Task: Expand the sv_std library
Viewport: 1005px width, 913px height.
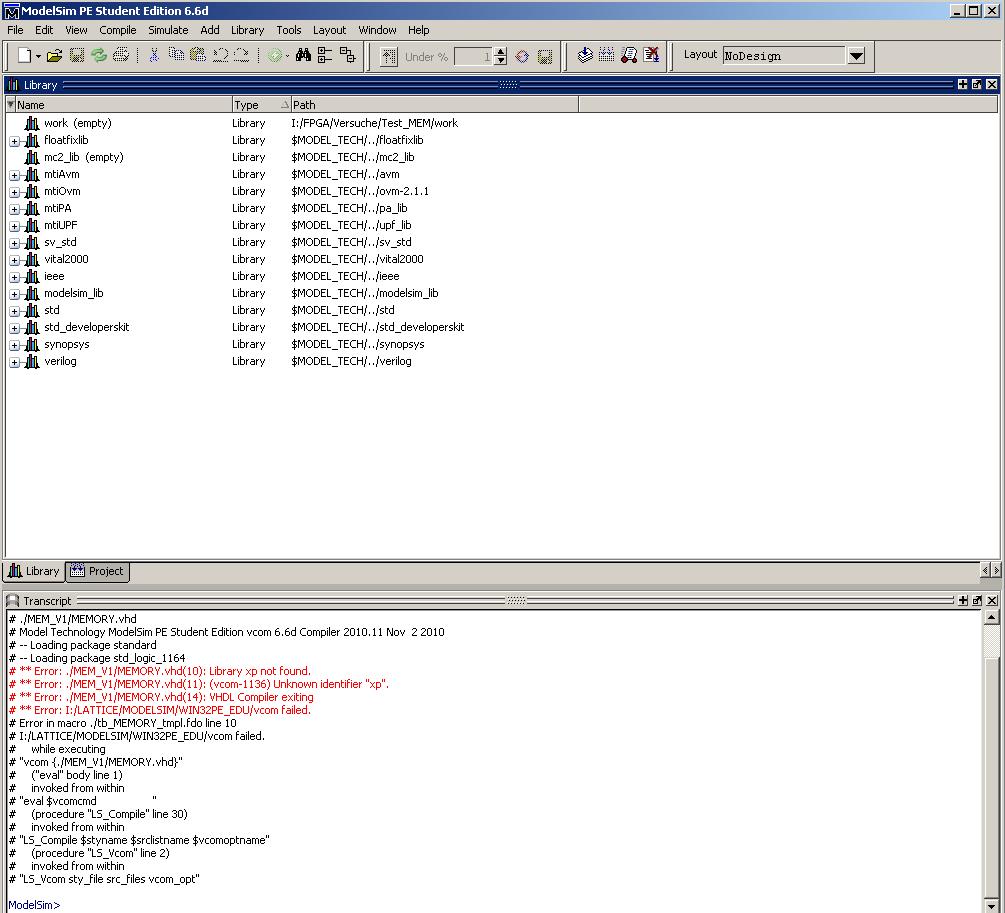Action: 15,243
